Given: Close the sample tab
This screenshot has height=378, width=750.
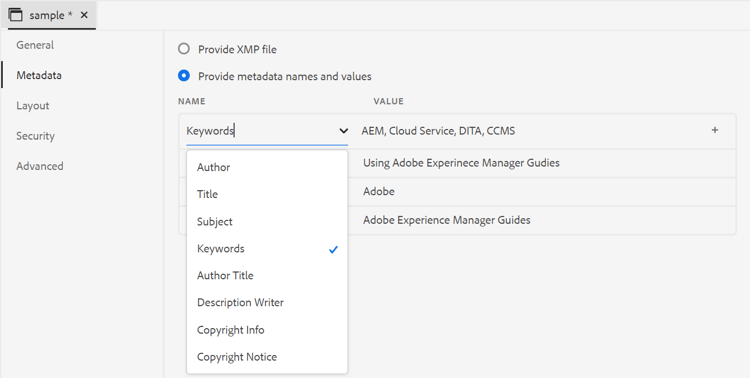Looking at the screenshot, I should tap(84, 15).
